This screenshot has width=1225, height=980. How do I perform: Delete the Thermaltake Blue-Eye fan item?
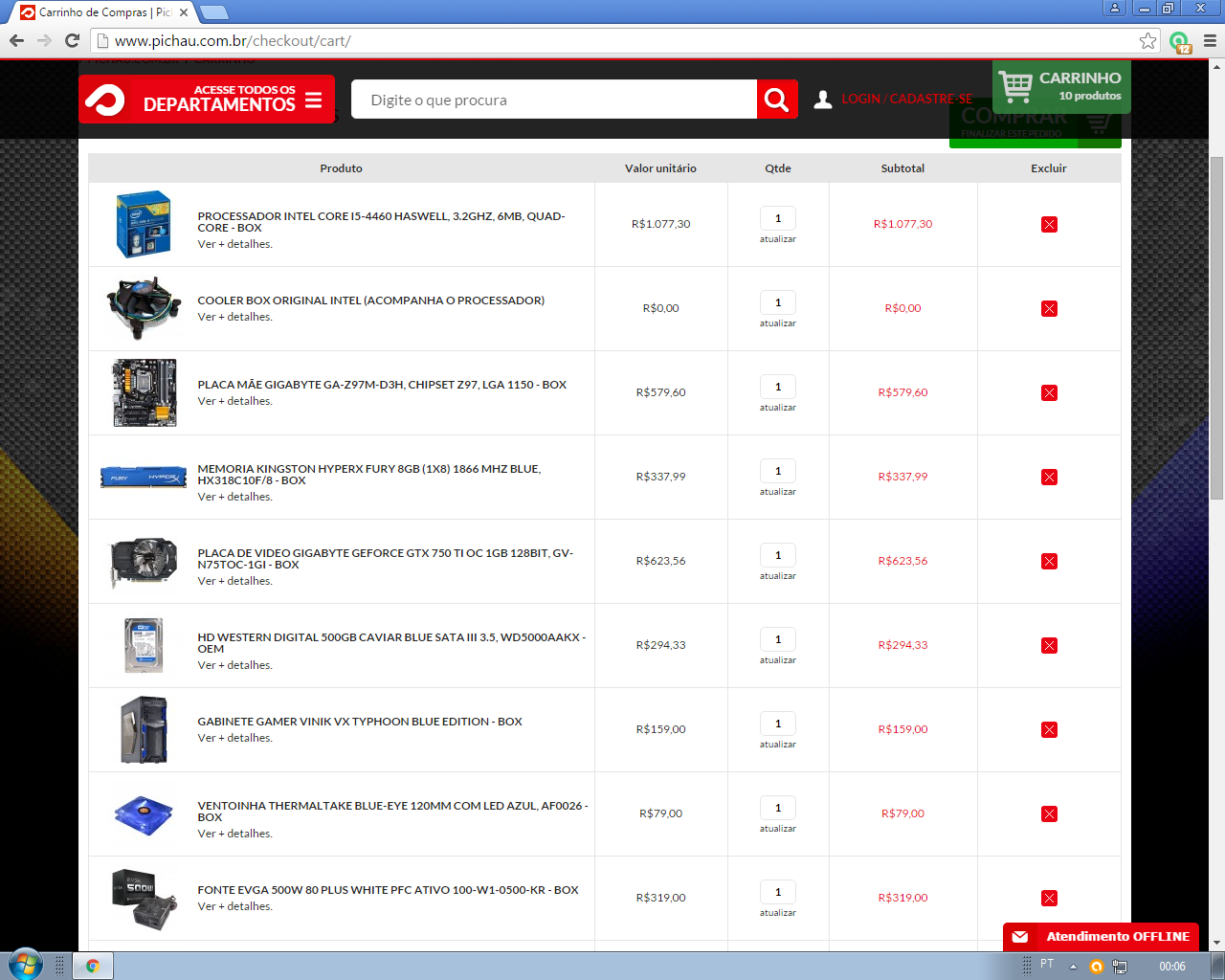tap(1049, 813)
